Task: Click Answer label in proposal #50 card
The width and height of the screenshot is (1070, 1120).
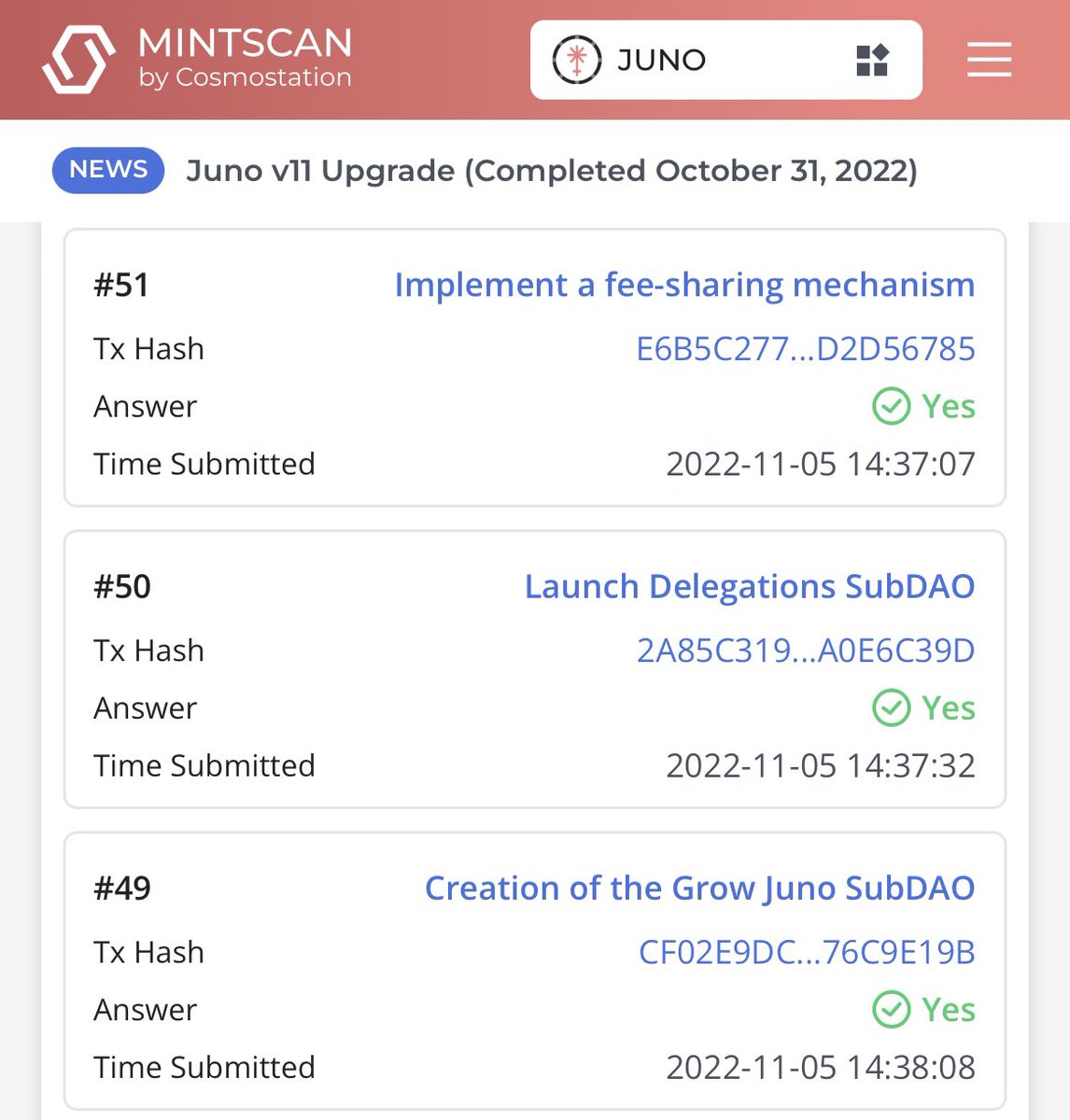Action: (145, 707)
